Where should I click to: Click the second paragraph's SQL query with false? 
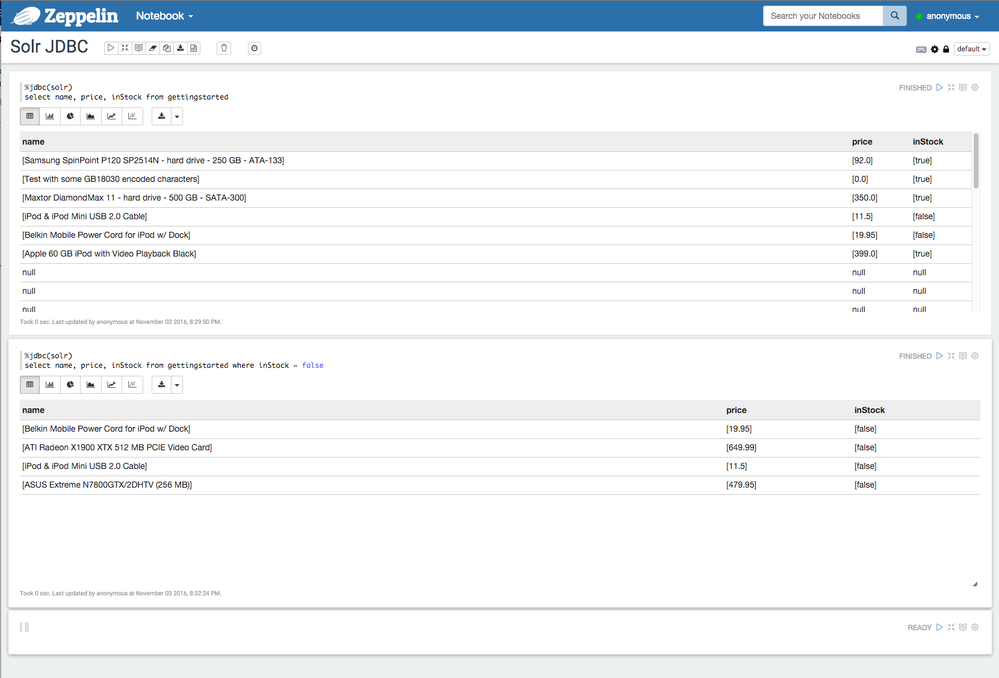pos(174,365)
